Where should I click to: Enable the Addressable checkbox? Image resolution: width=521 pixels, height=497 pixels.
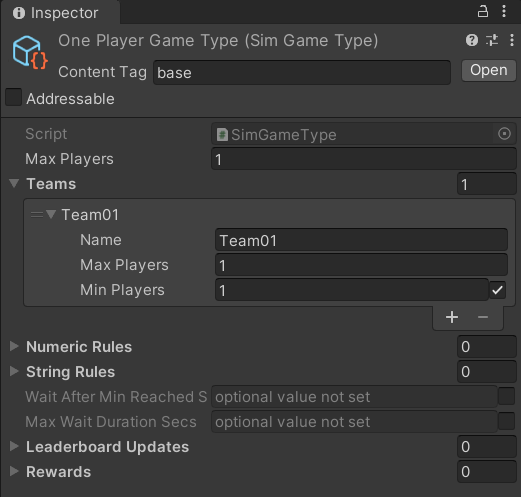(14, 97)
